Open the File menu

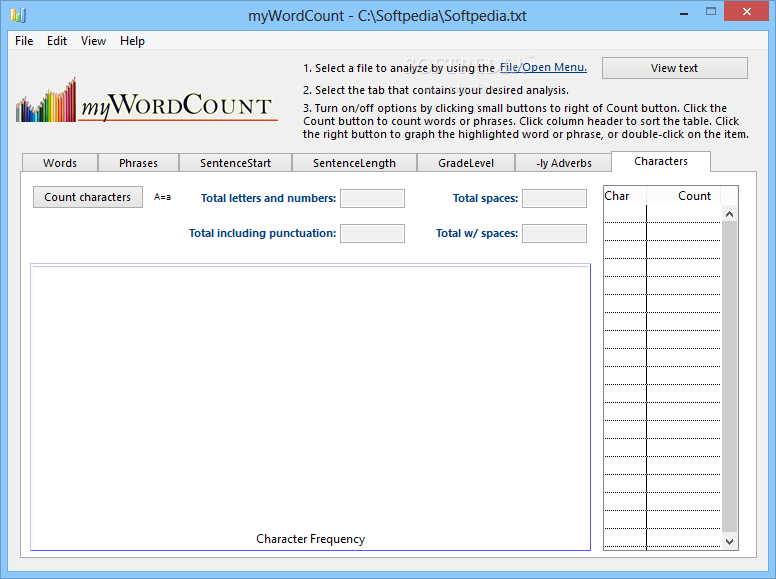(24, 41)
